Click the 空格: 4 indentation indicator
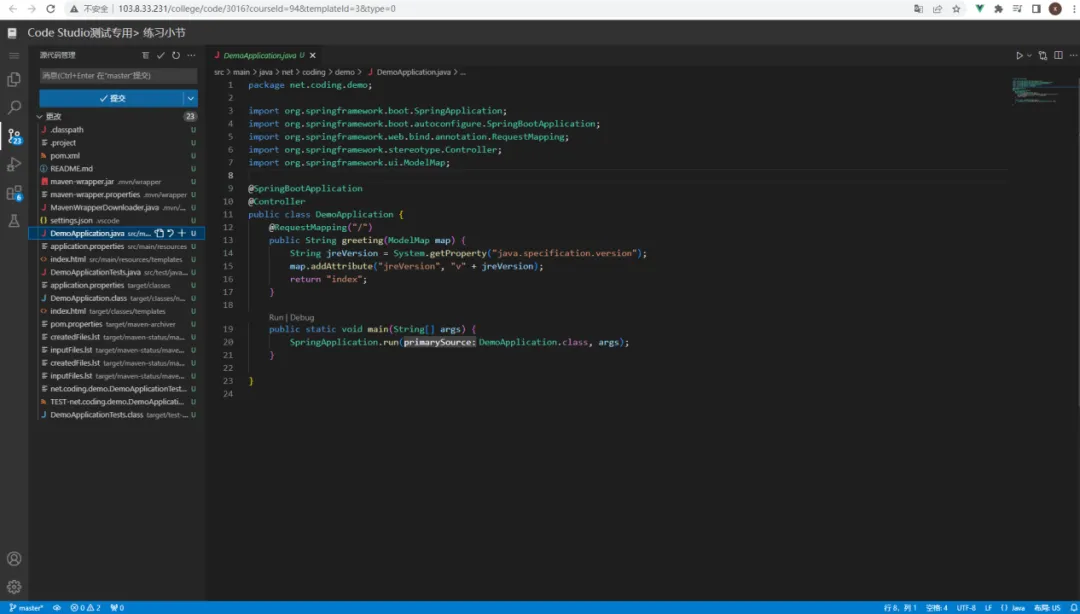The width and height of the screenshot is (1080, 614). (x=936, y=608)
